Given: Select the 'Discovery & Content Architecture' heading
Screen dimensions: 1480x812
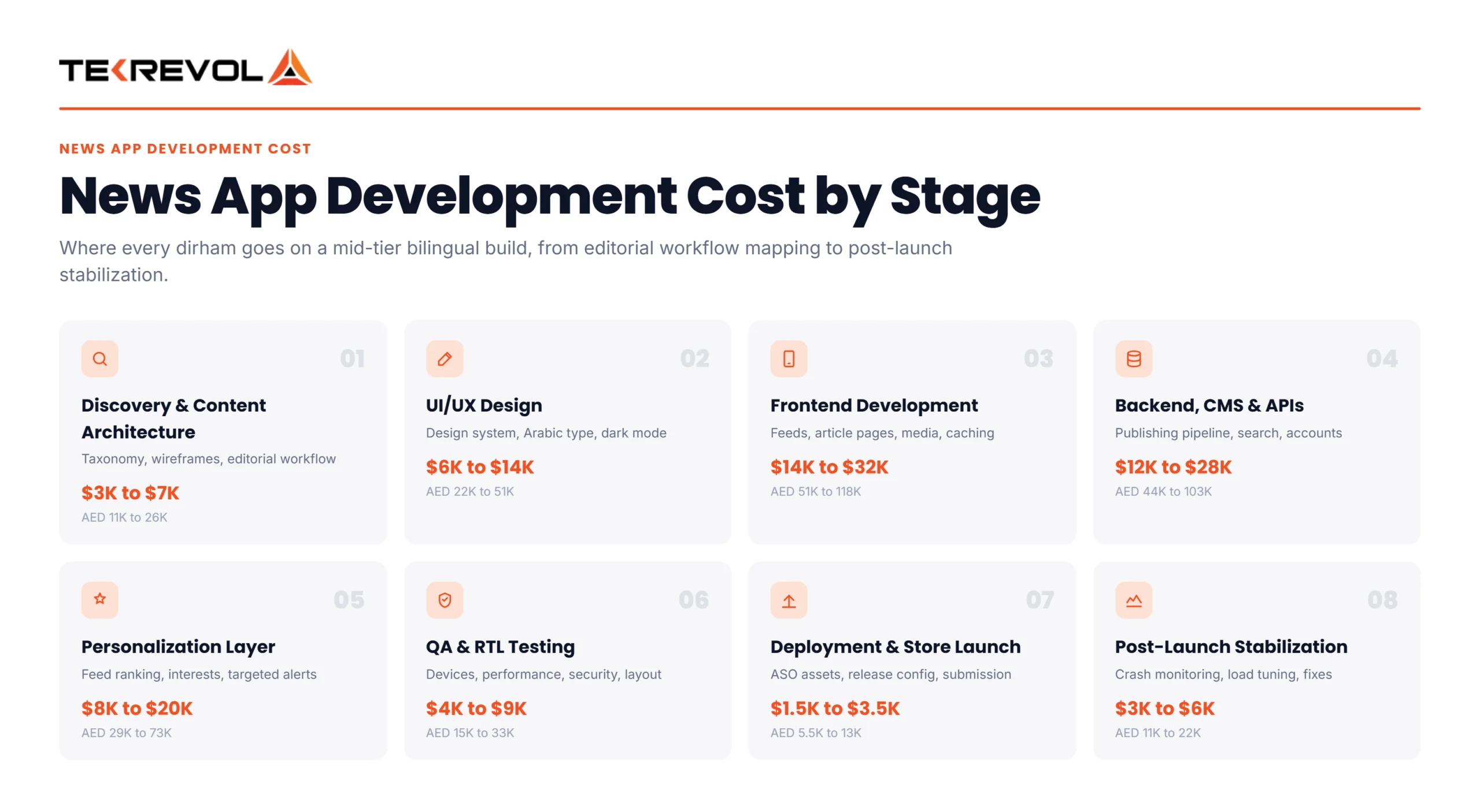Looking at the screenshot, I should pos(173,418).
